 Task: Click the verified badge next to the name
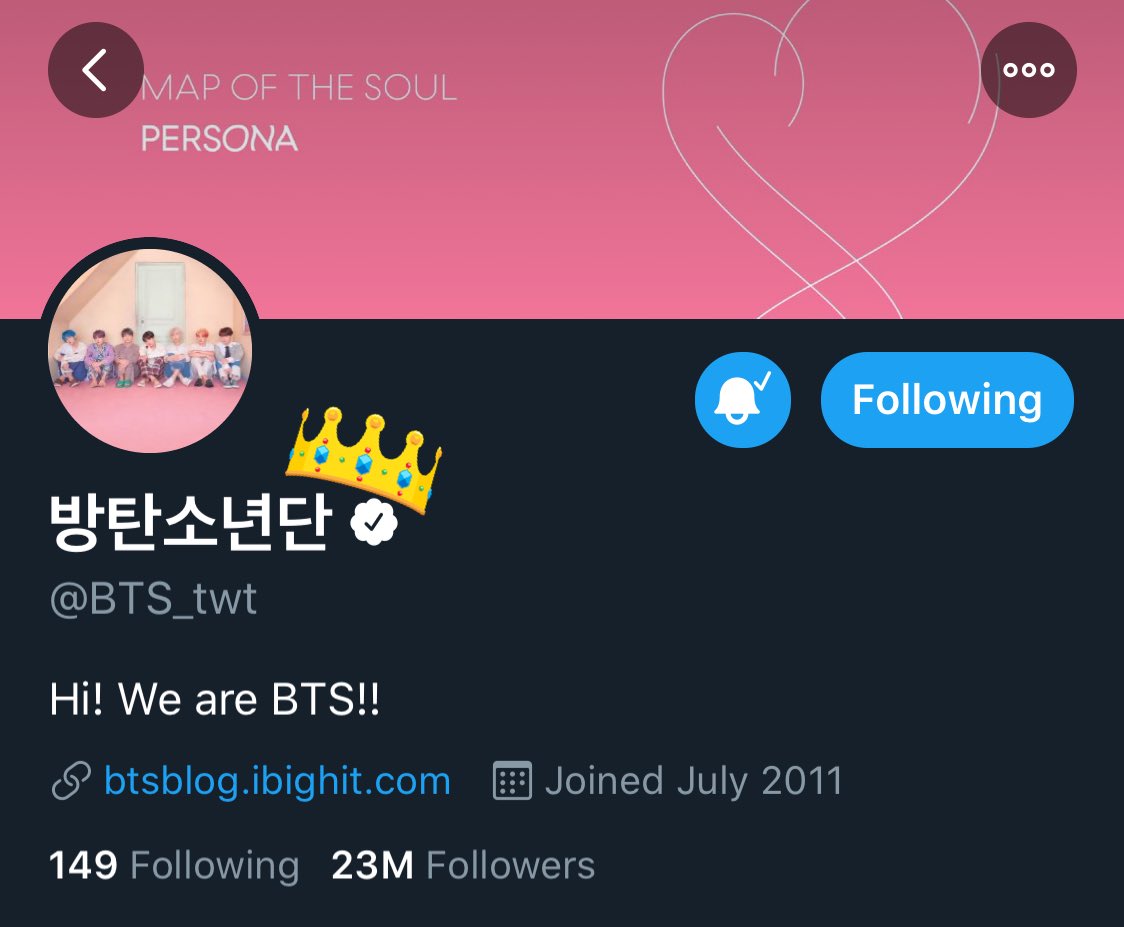[x=373, y=523]
